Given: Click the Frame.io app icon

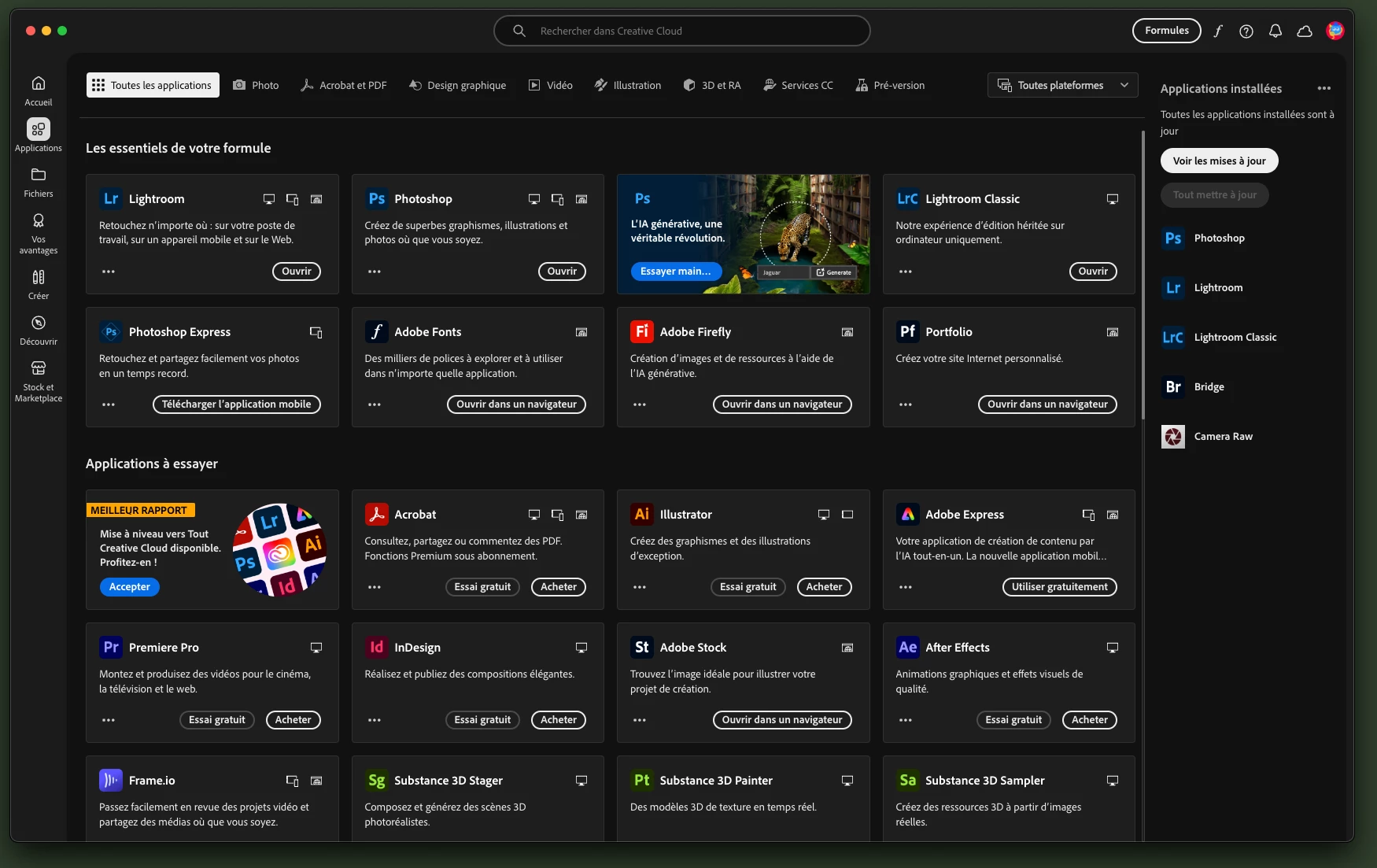Looking at the screenshot, I should click(x=111, y=781).
